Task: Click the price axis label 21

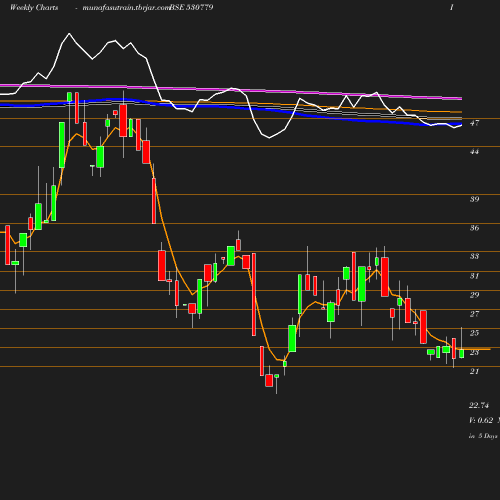Action: (474, 371)
